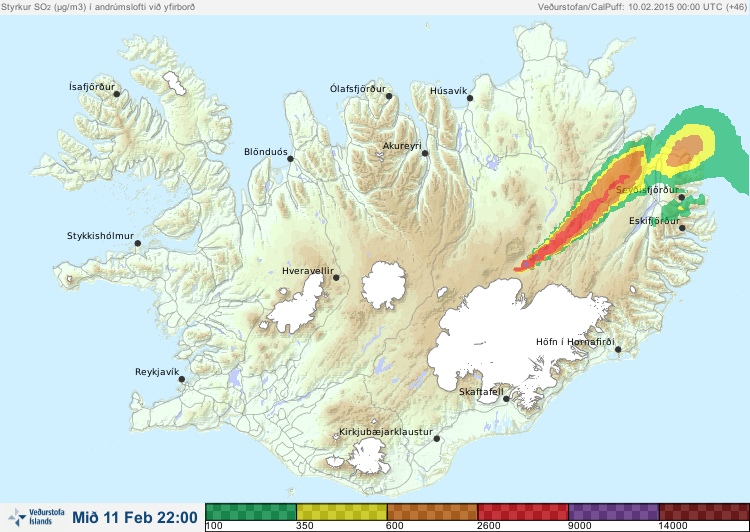Click the Ólafsfjörður marker dot
Image resolution: width=750 pixels, height=532 pixels.
tap(389, 96)
